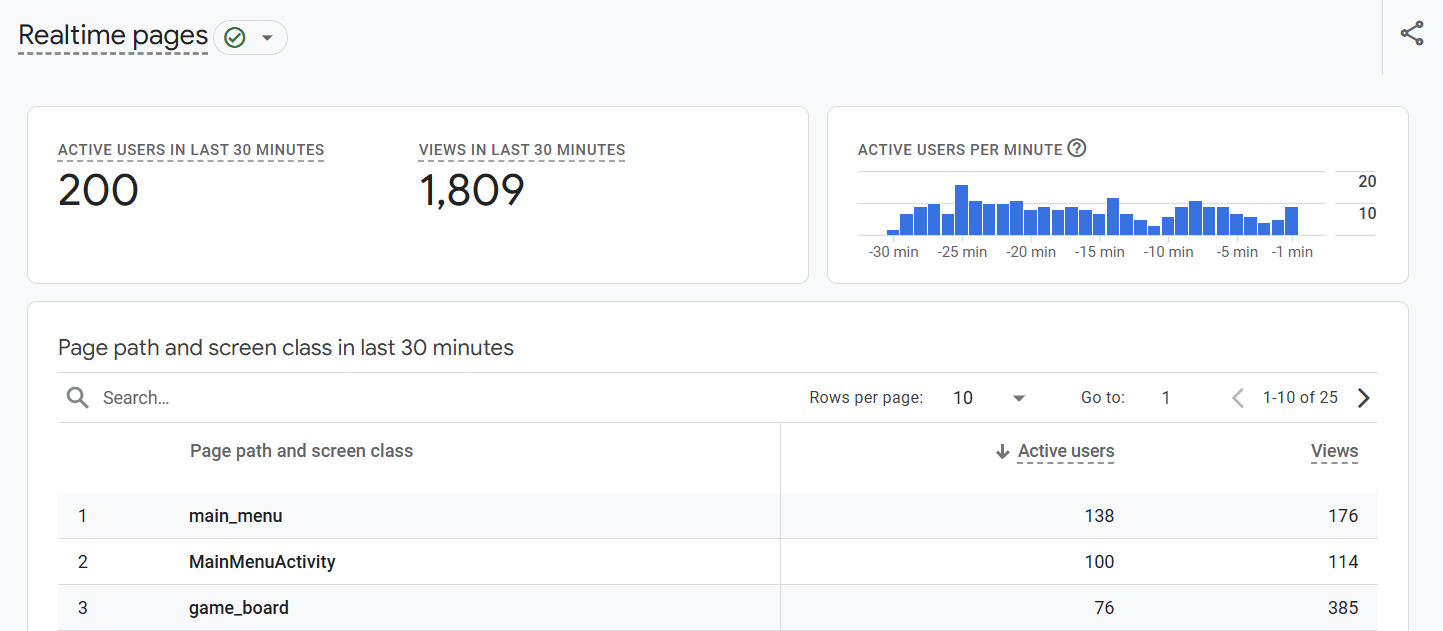Click the -1 min axis label
Screen dimensions: 1443x631
pos(1292,252)
